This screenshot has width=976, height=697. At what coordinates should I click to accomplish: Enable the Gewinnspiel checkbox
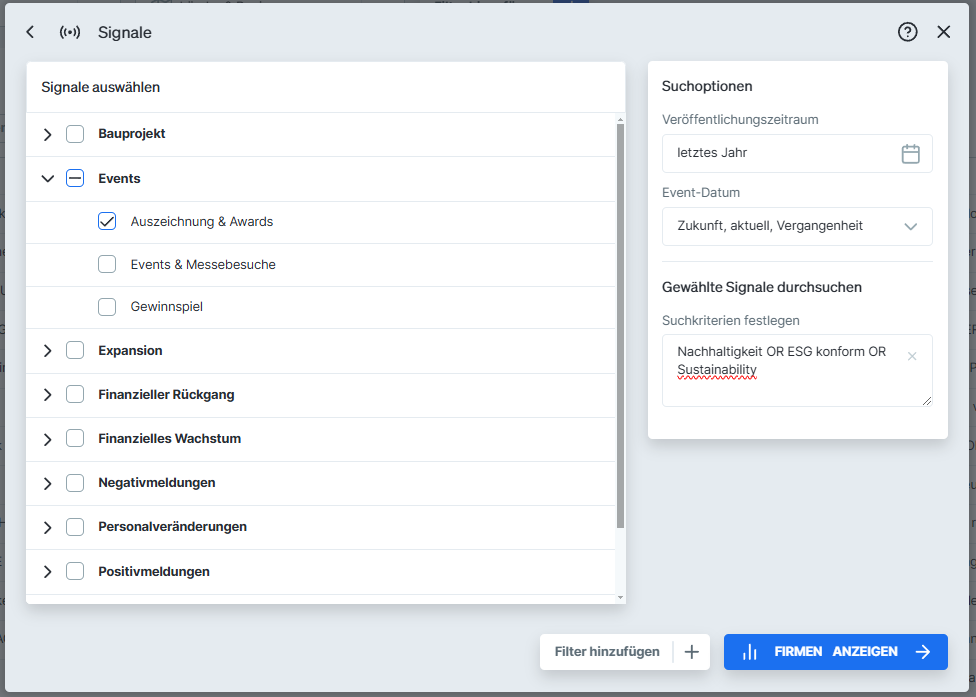[107, 306]
